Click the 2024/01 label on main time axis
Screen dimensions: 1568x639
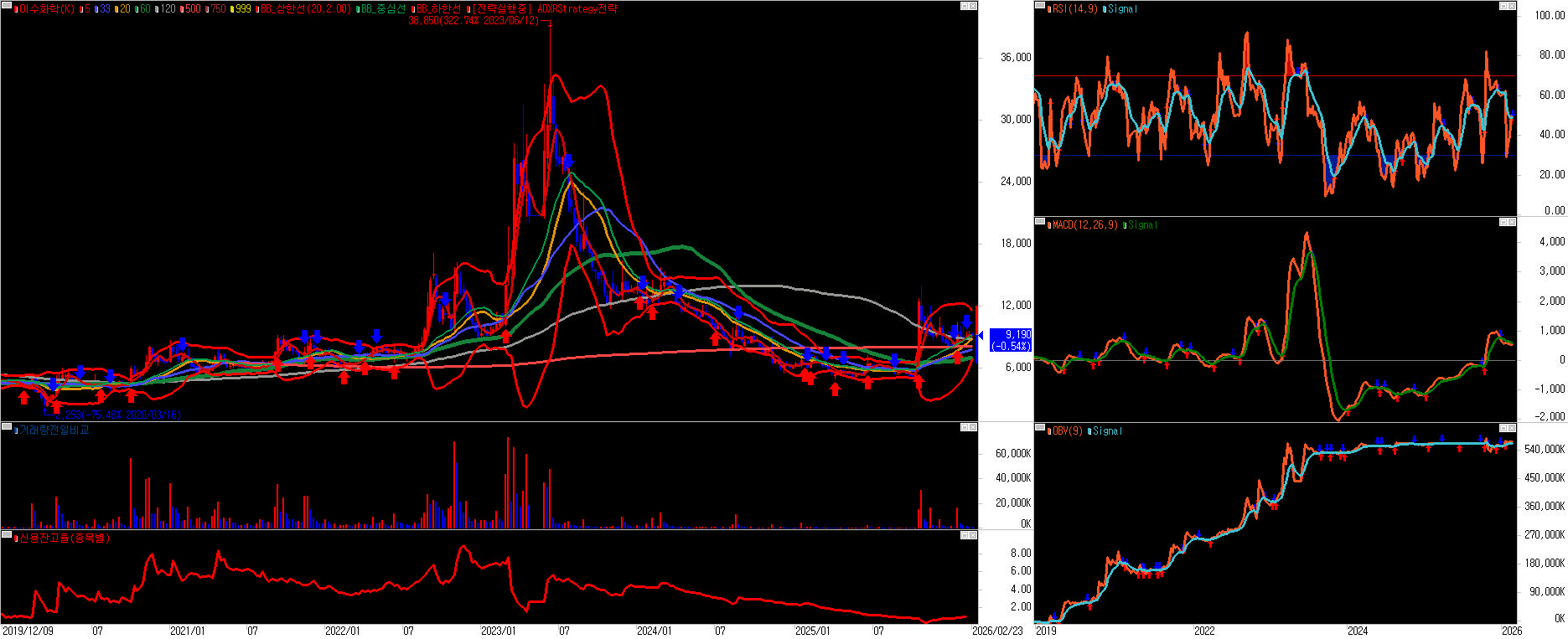(x=655, y=631)
